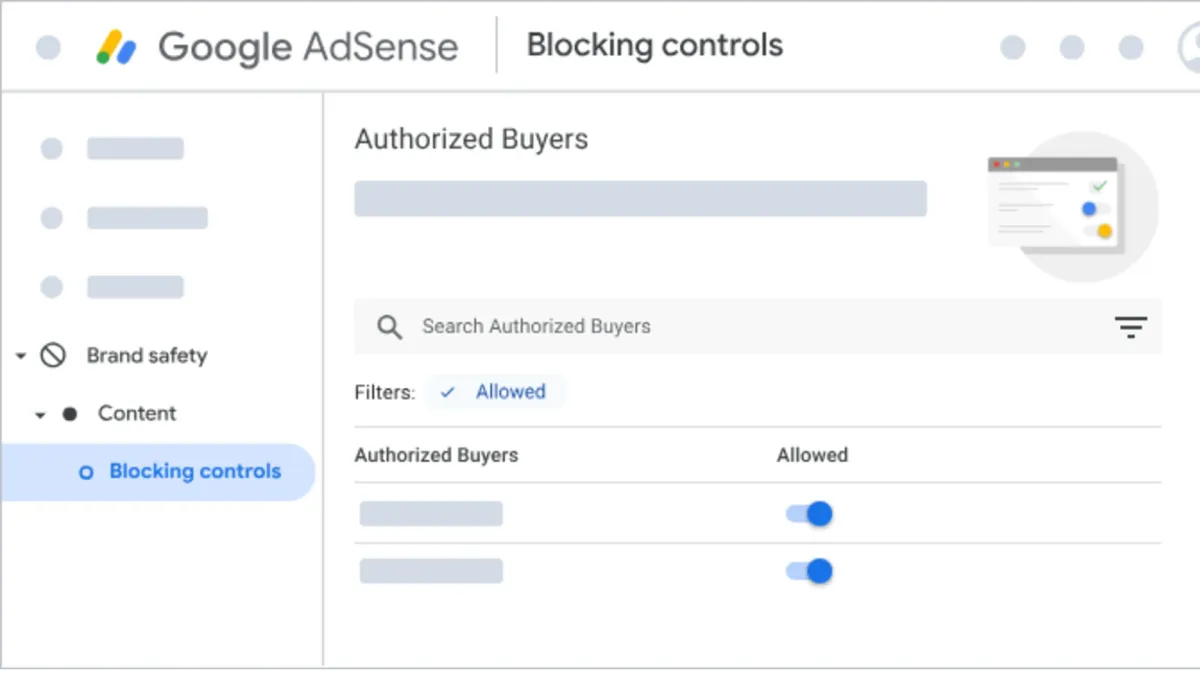Turn off the second Allowed toggle
Screen dimensions: 1200x675
click(x=808, y=571)
